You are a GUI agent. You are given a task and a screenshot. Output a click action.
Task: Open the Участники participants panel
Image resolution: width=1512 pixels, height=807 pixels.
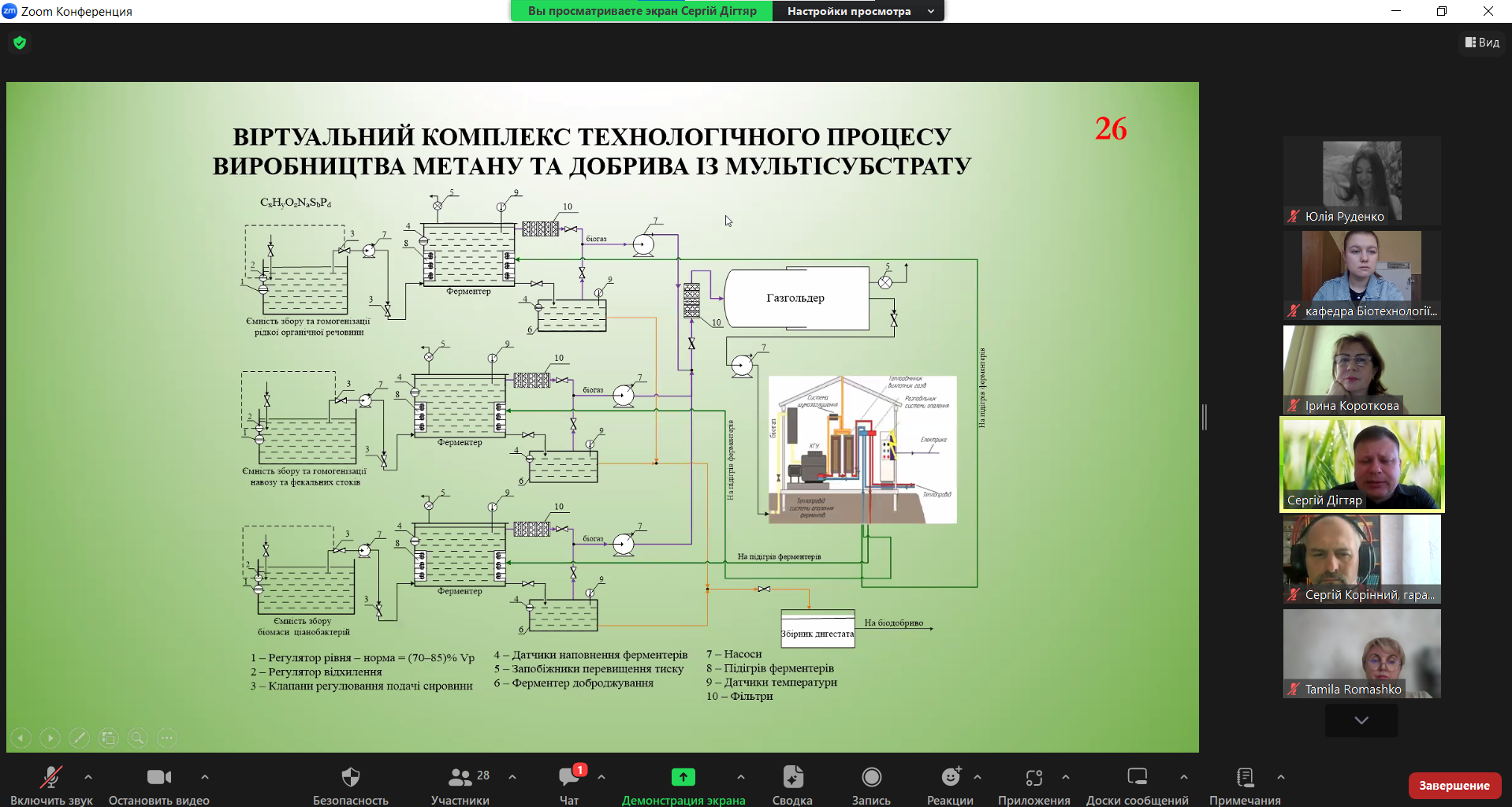point(460,785)
